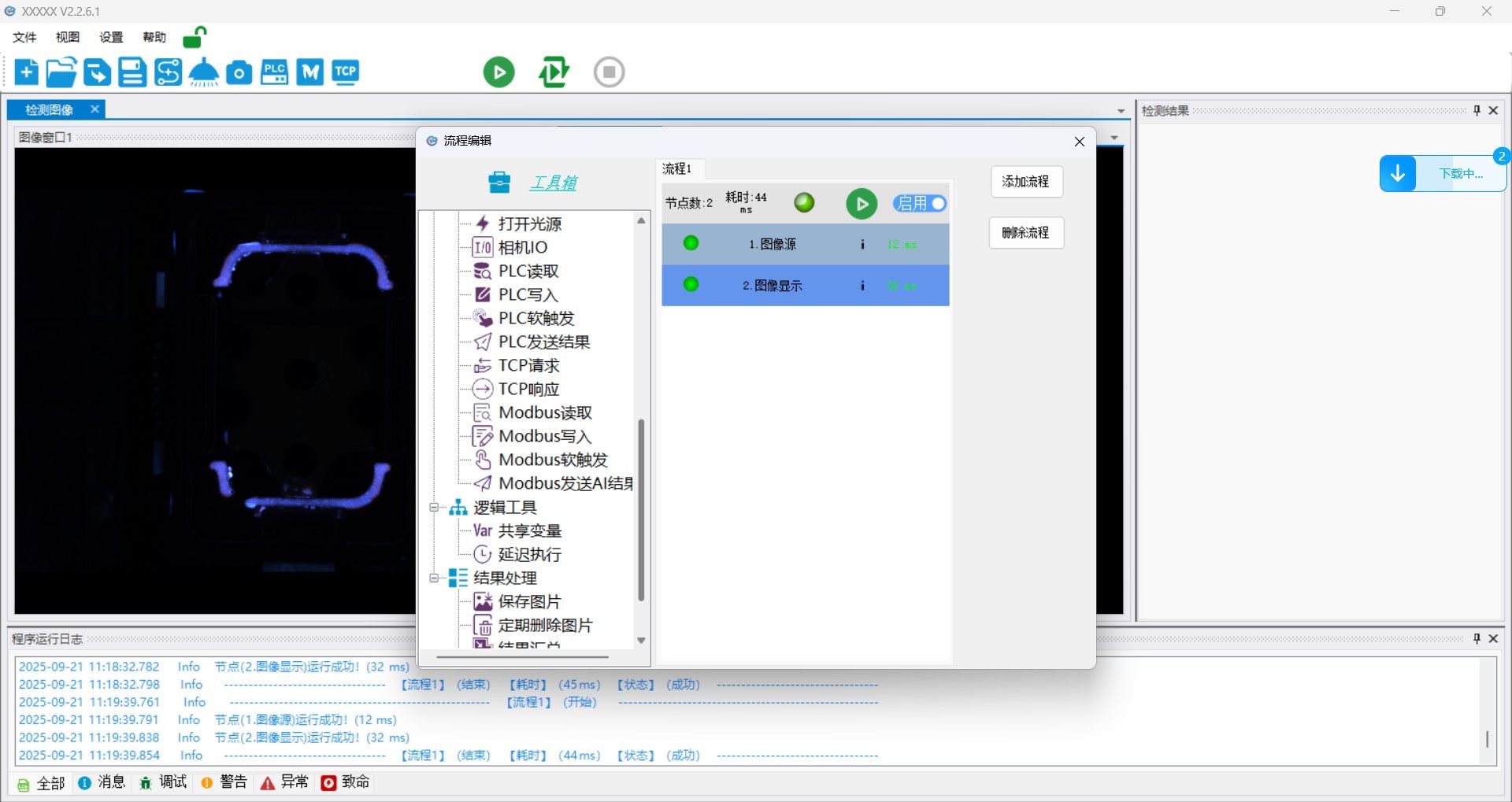The height and width of the screenshot is (802, 1512).
Task: Run flow 1 with green play icon
Action: click(862, 204)
